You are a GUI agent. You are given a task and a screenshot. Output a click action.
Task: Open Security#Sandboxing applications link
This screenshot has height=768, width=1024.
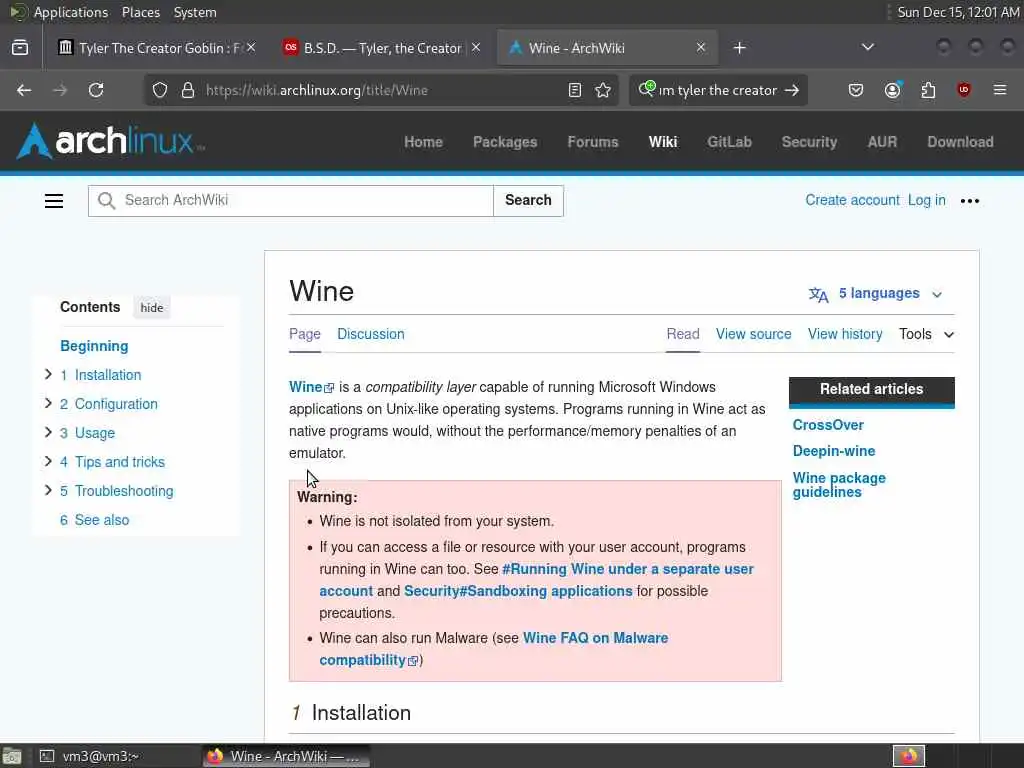click(x=518, y=591)
